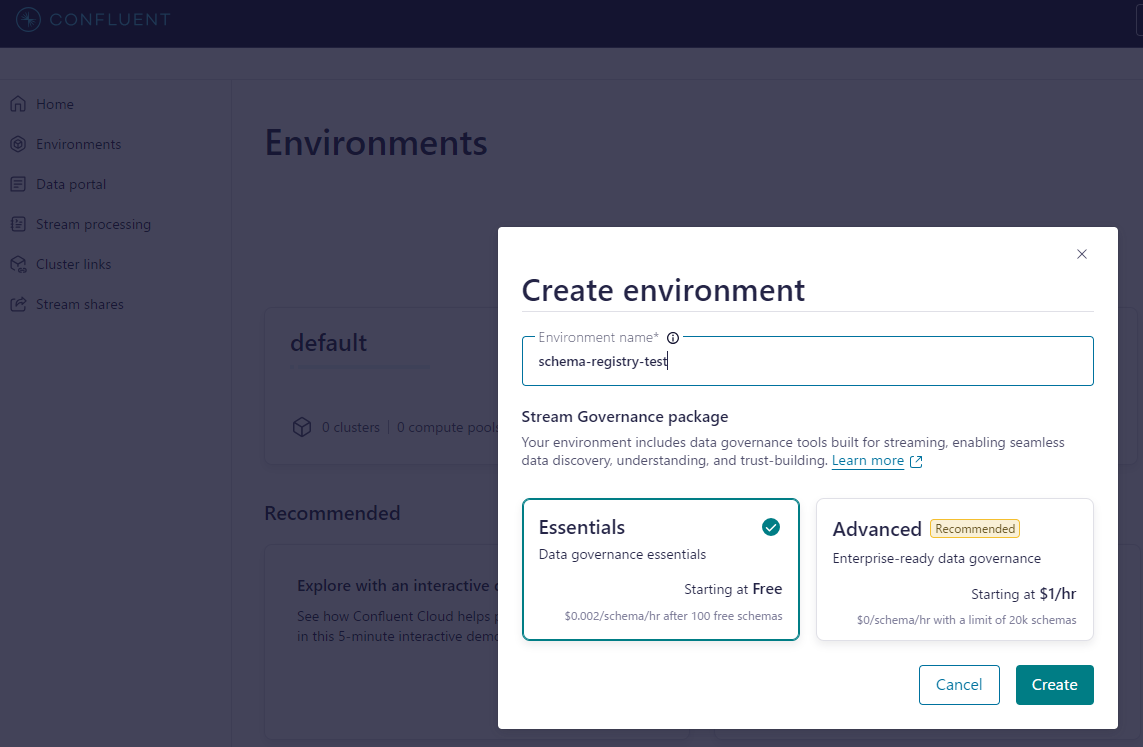Click the Create button
The height and width of the screenshot is (747, 1143).
1054,685
